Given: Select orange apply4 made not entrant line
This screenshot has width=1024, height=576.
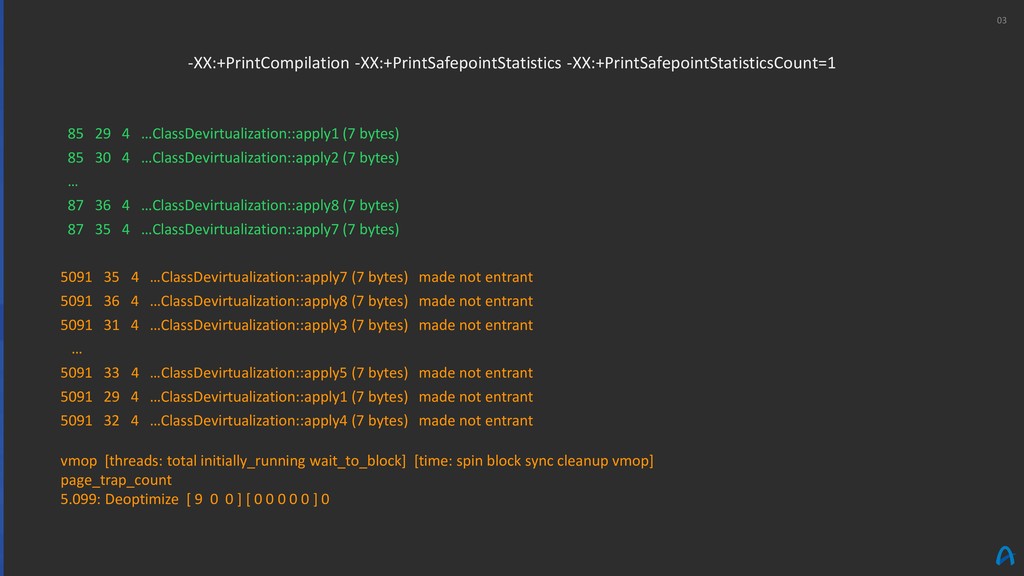Looking at the screenshot, I should pos(296,421).
